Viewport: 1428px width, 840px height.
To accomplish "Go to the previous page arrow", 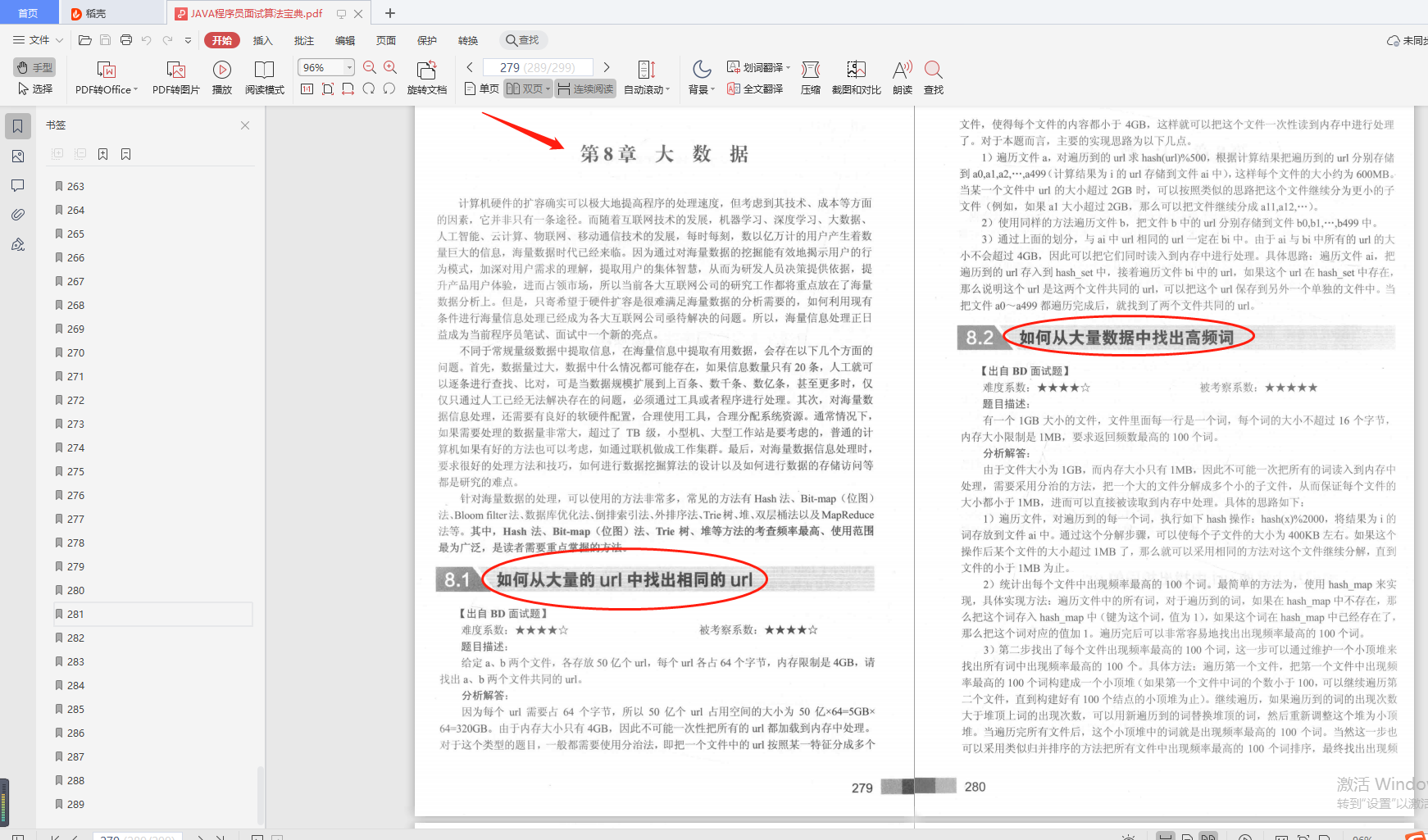I will click(470, 67).
